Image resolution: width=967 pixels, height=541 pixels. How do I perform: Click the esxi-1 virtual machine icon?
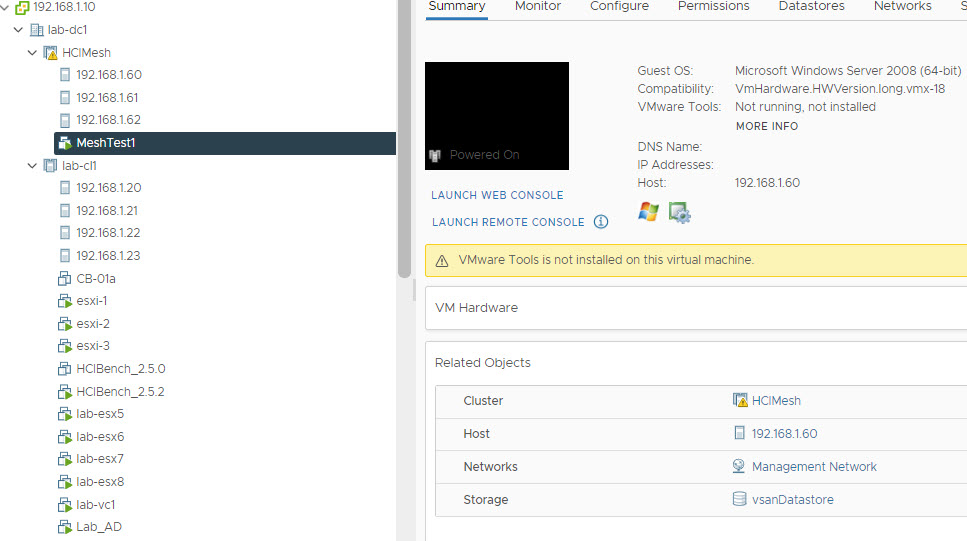point(65,301)
